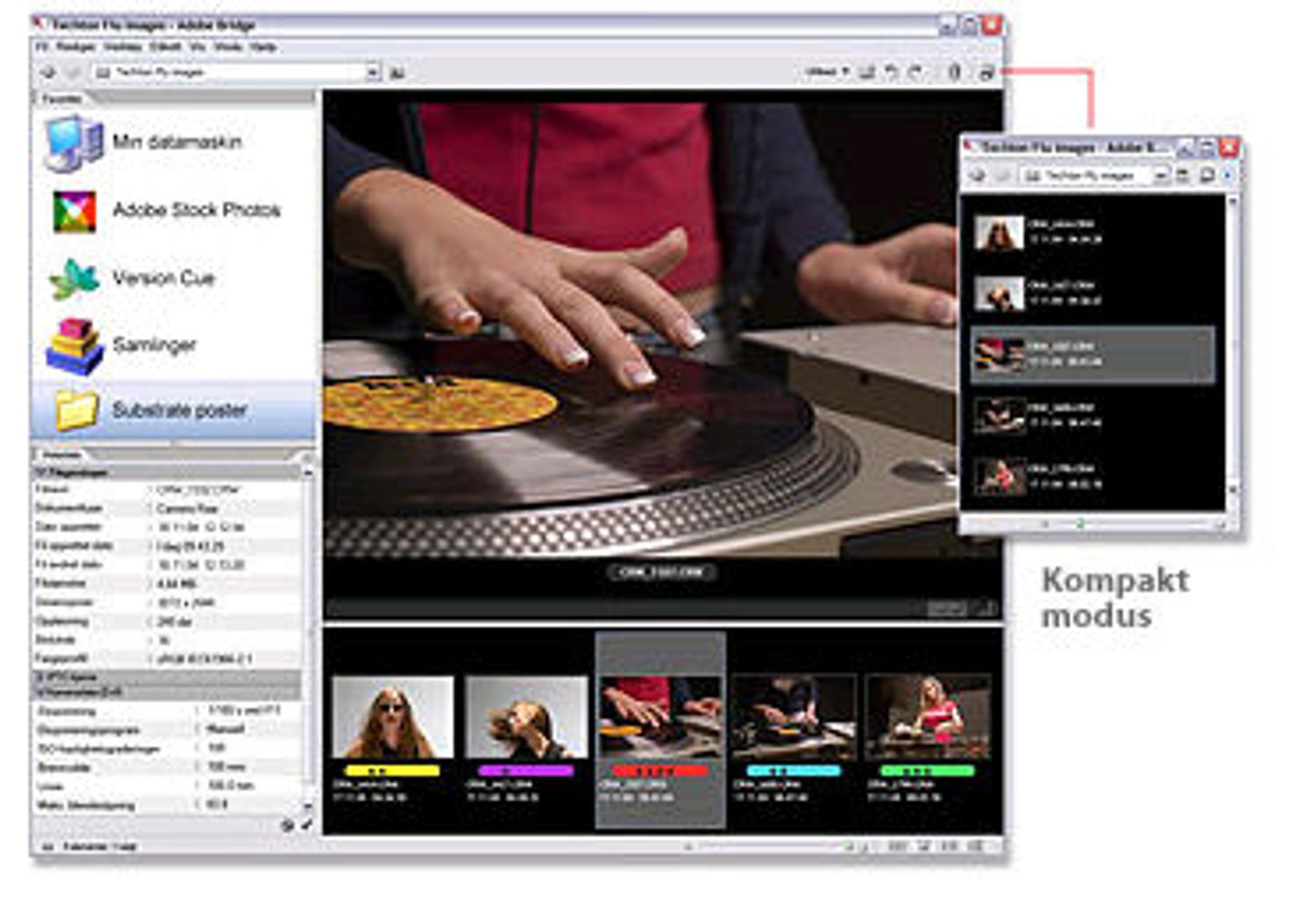This screenshot has height=924, width=1296.
Task: Collapse the Kameradata (Exif) section
Action: coord(40,692)
